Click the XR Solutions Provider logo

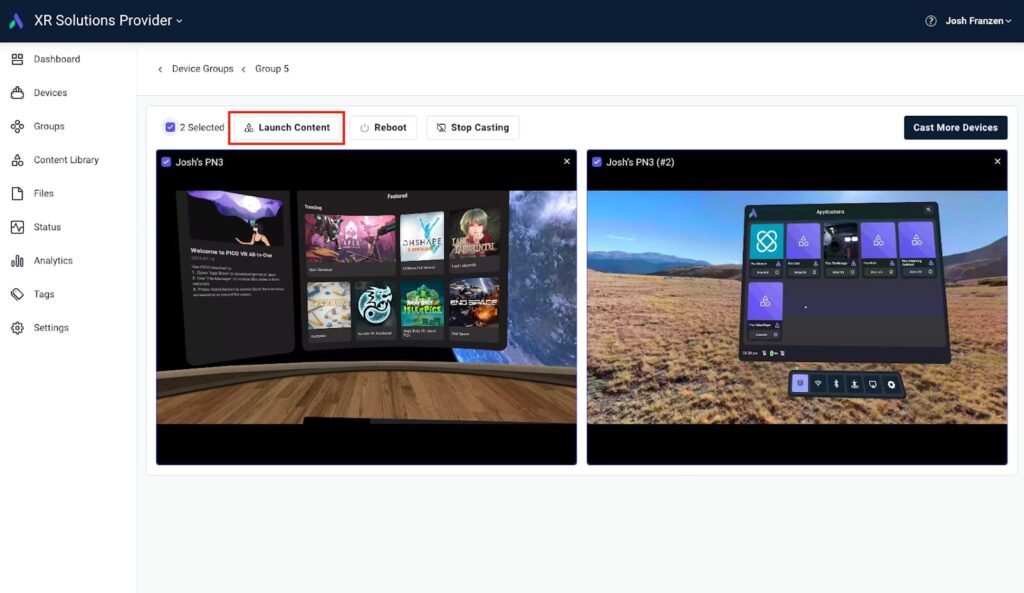click(15, 19)
